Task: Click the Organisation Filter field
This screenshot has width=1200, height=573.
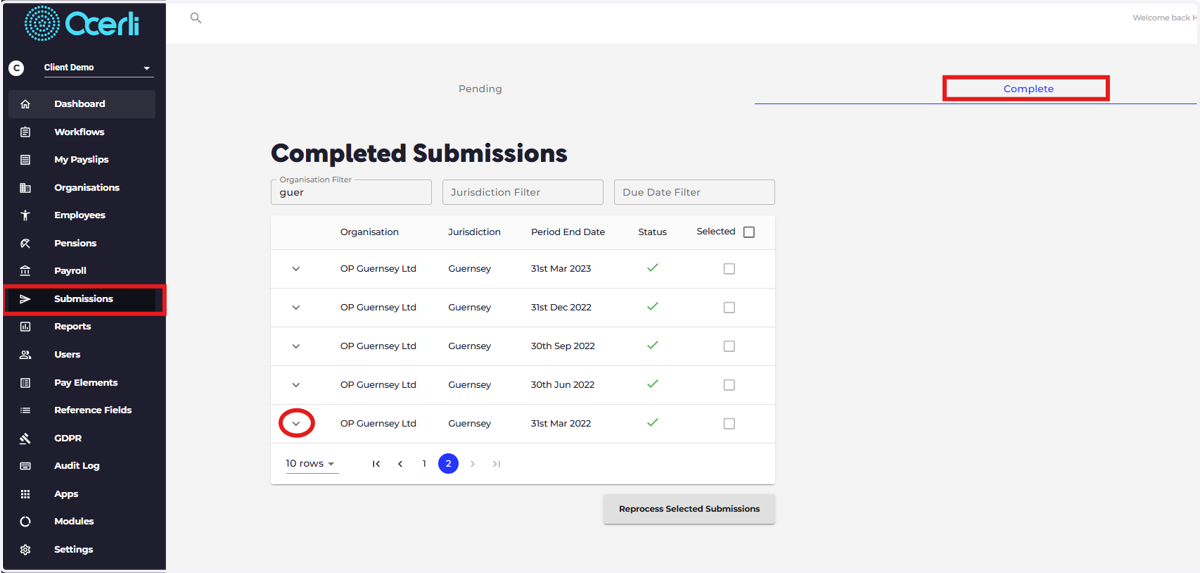Action: (351, 192)
